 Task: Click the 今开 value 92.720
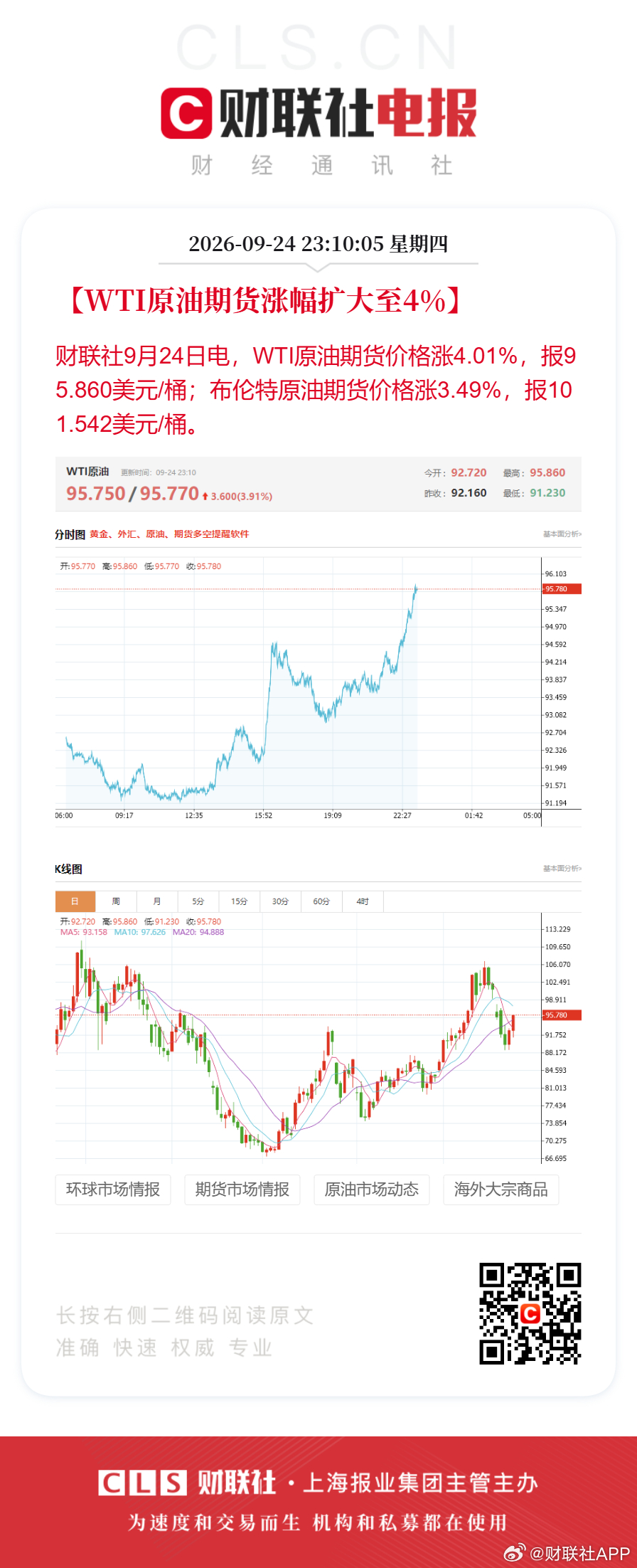pyautogui.click(x=469, y=472)
